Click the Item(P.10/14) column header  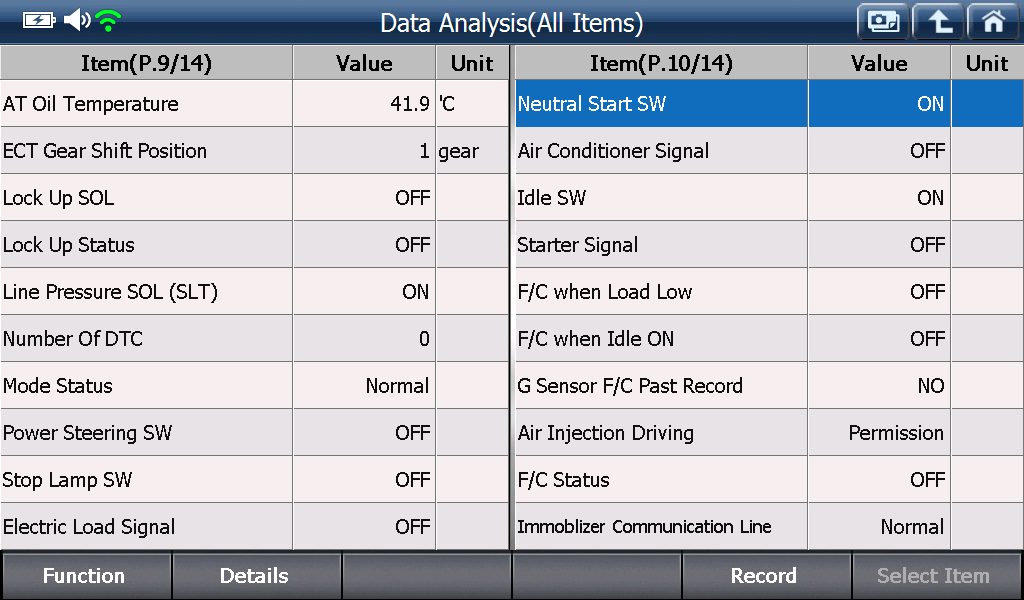click(x=662, y=63)
